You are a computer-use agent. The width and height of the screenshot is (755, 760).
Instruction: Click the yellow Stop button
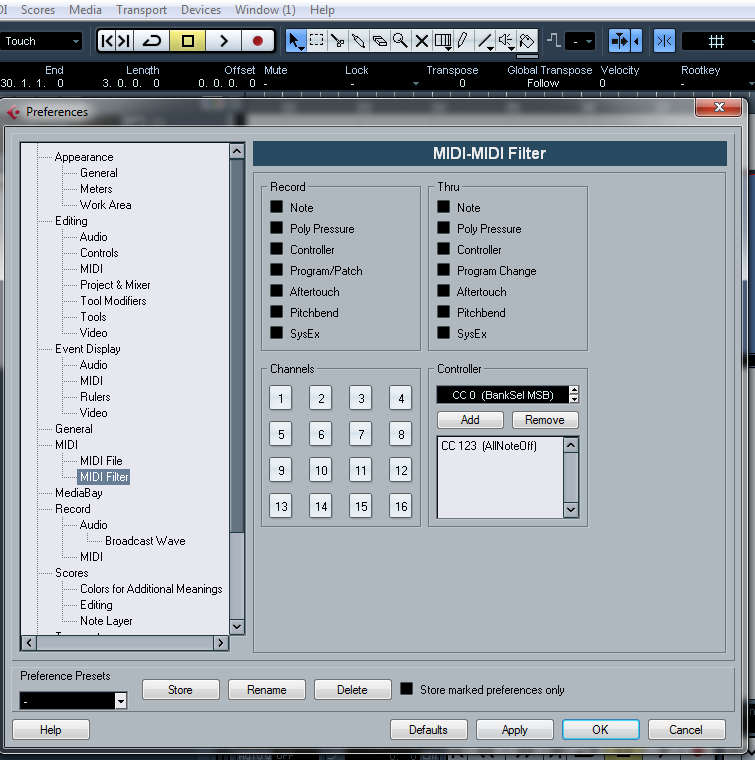click(x=188, y=41)
